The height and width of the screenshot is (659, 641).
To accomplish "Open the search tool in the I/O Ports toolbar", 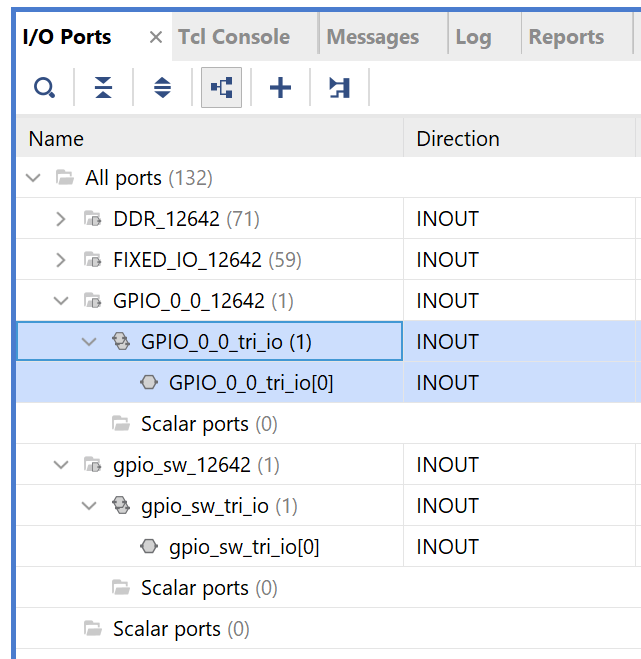I will coord(44,87).
